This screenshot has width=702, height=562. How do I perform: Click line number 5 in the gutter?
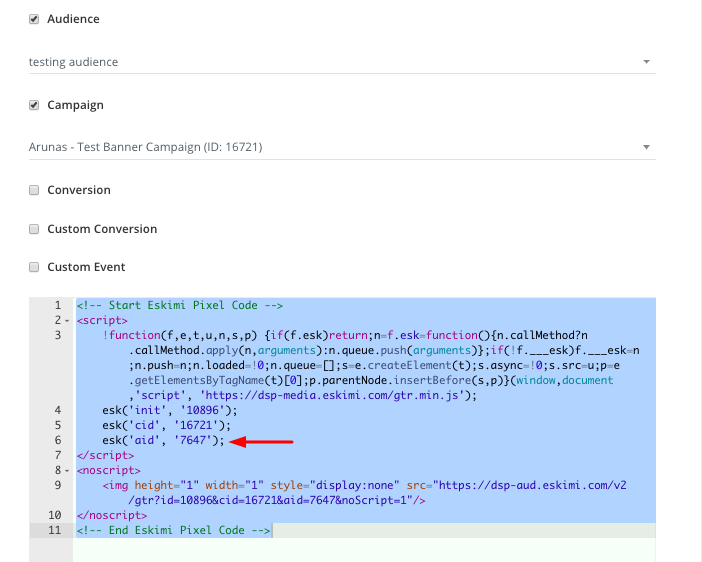pos(58,425)
